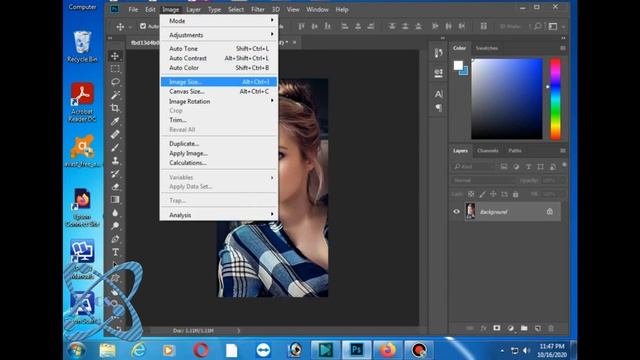Select the Rectangular Marquee tool
640x360 pixels.
(116, 69)
